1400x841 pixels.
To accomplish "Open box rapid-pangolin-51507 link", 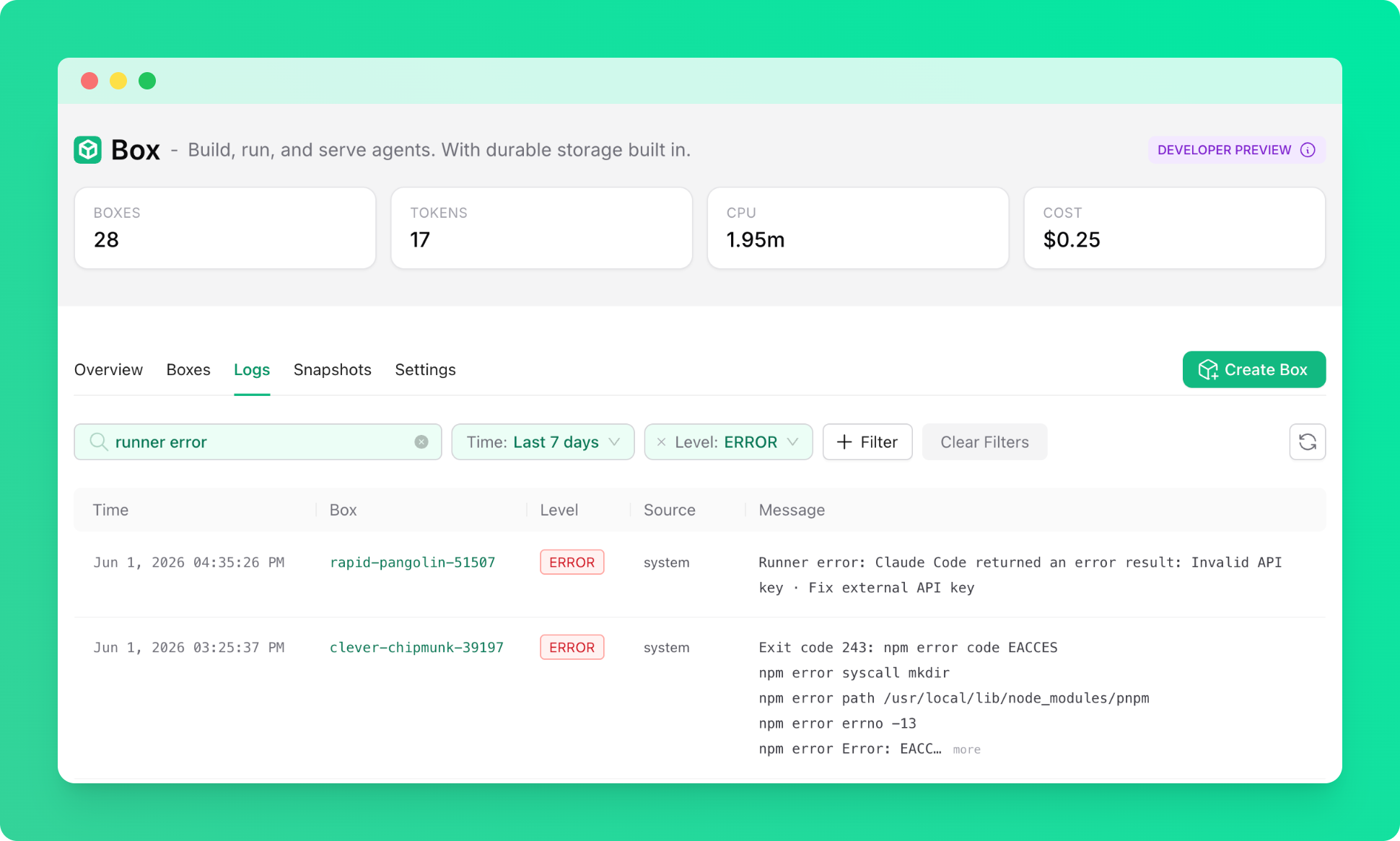I will [413, 563].
